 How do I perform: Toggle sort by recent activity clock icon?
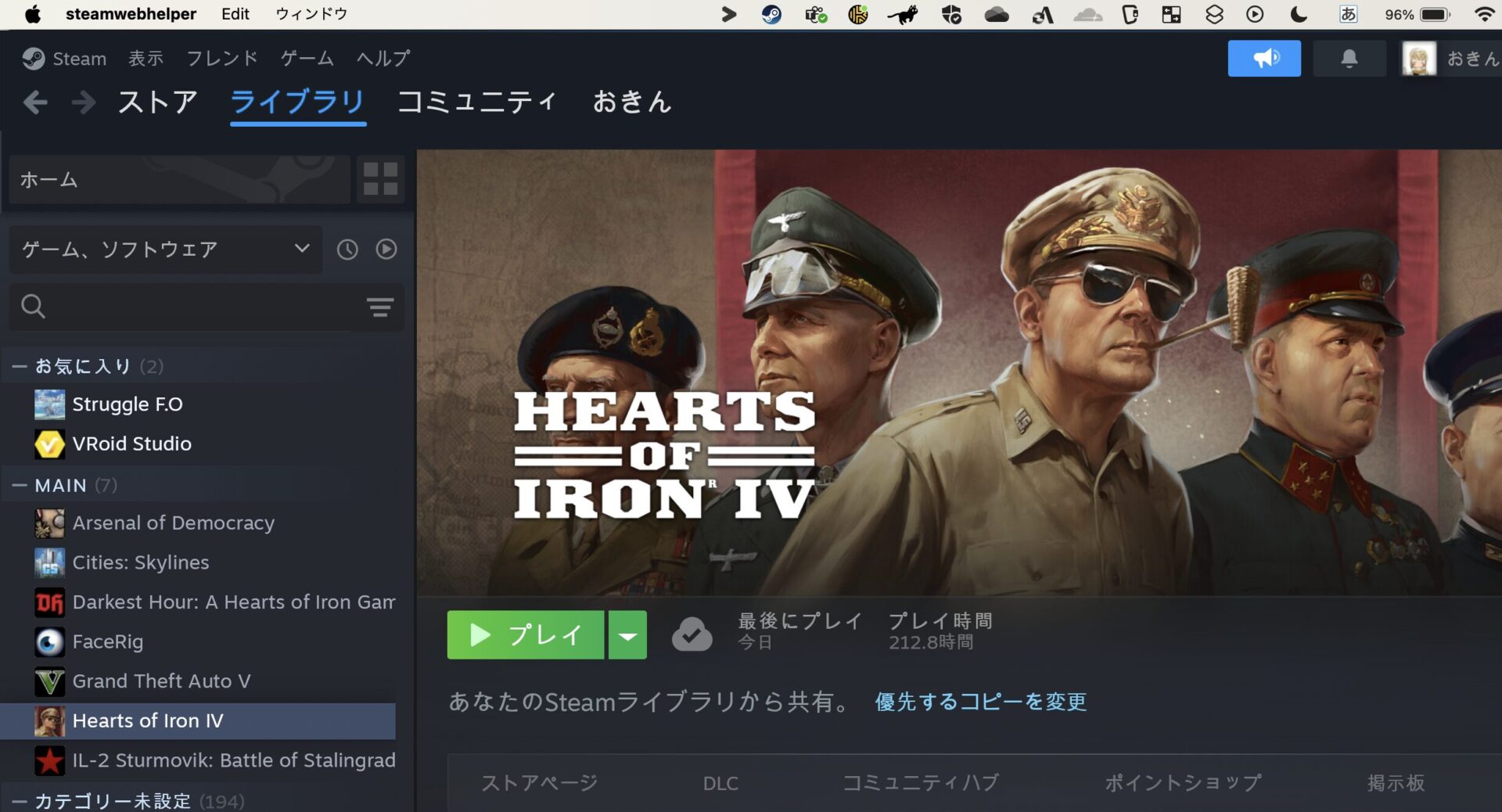347,250
